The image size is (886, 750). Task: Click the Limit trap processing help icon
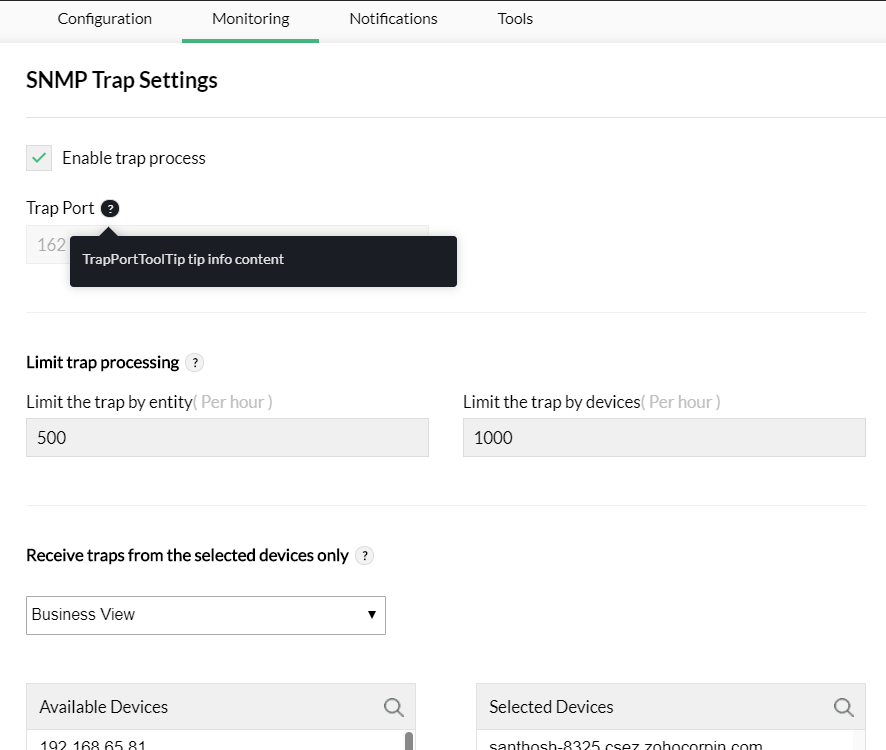tap(195, 363)
